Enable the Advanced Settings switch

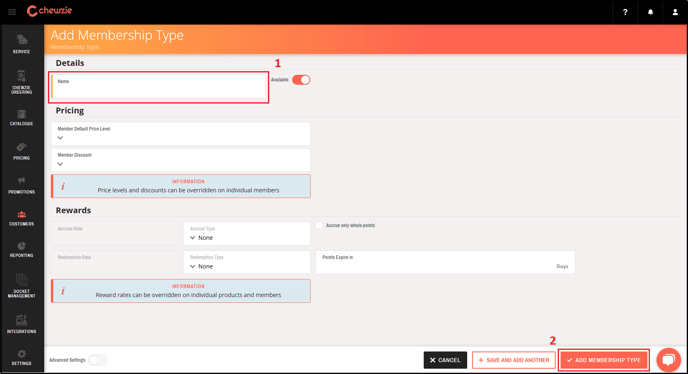pos(98,360)
